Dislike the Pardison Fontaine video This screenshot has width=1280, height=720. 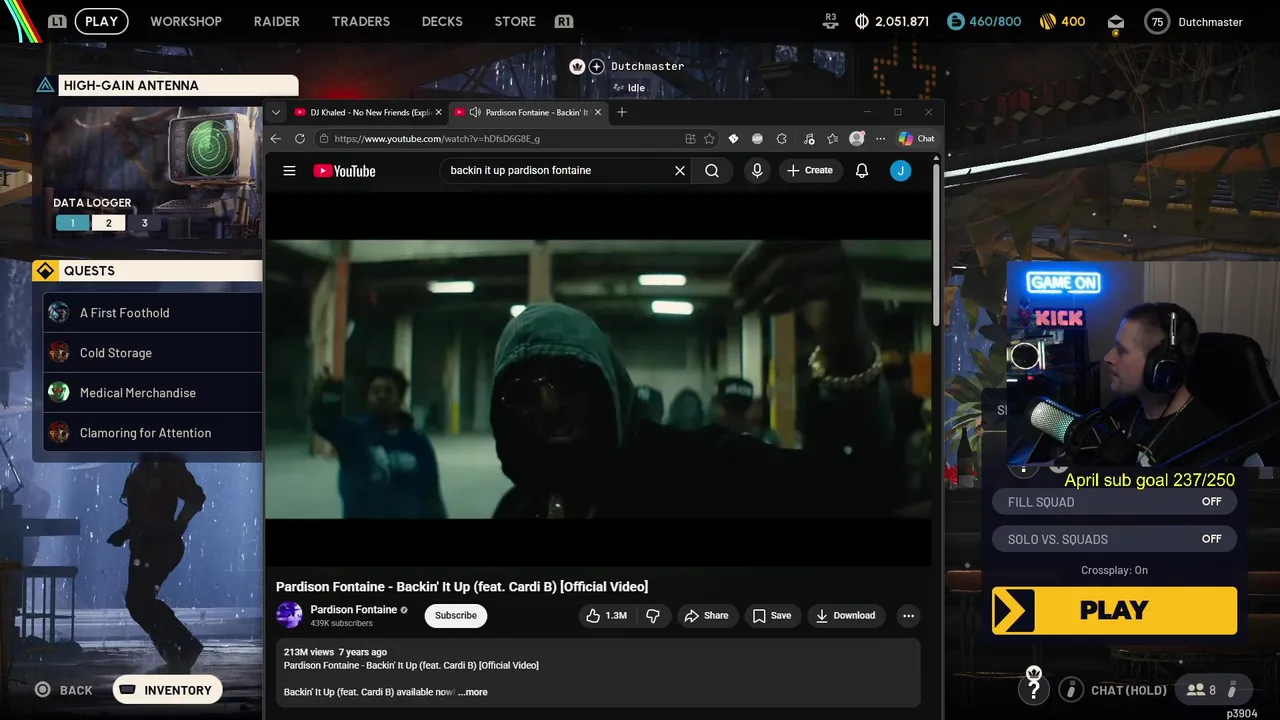click(653, 616)
